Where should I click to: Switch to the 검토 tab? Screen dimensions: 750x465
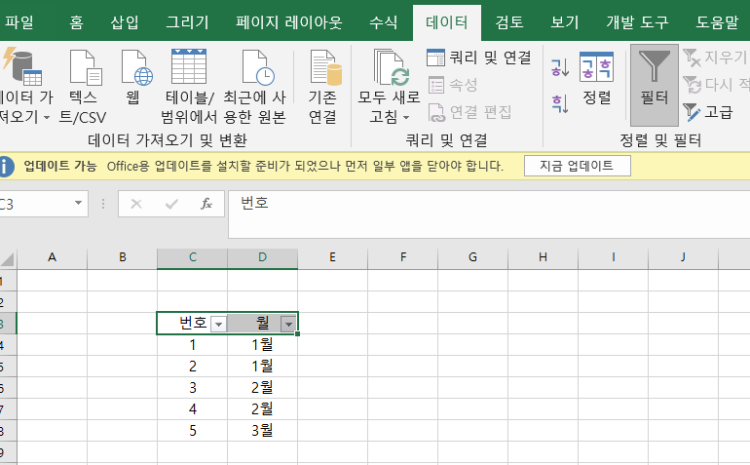click(x=509, y=22)
